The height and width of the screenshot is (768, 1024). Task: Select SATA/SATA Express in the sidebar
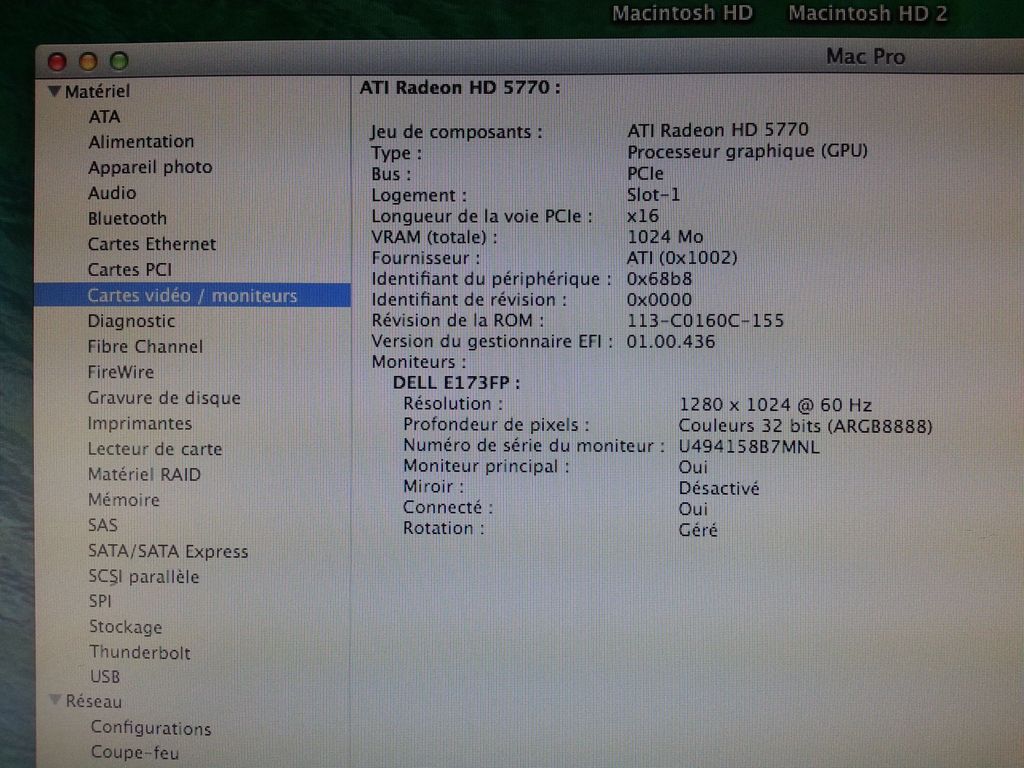click(168, 551)
